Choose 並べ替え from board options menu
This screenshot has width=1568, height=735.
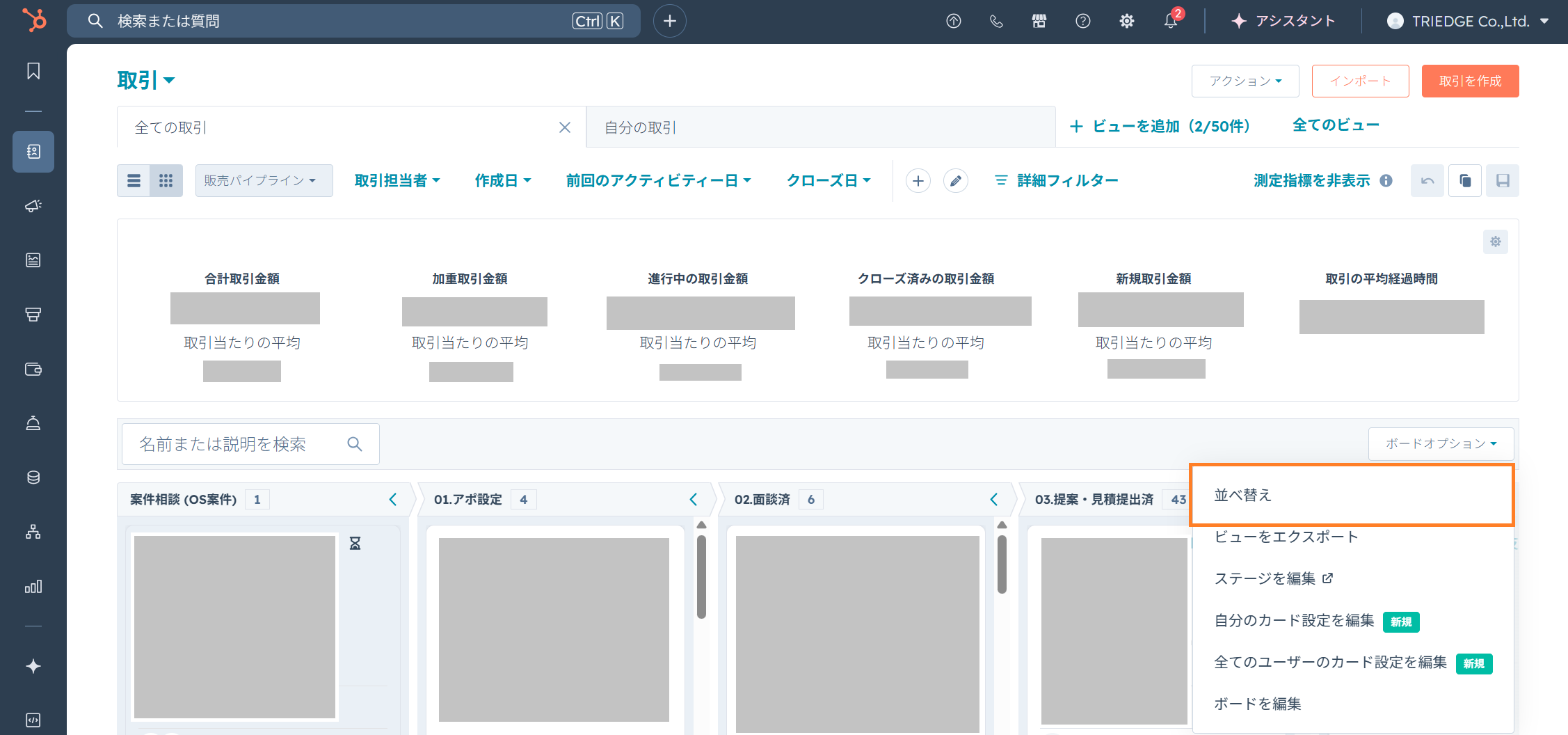[1352, 495]
